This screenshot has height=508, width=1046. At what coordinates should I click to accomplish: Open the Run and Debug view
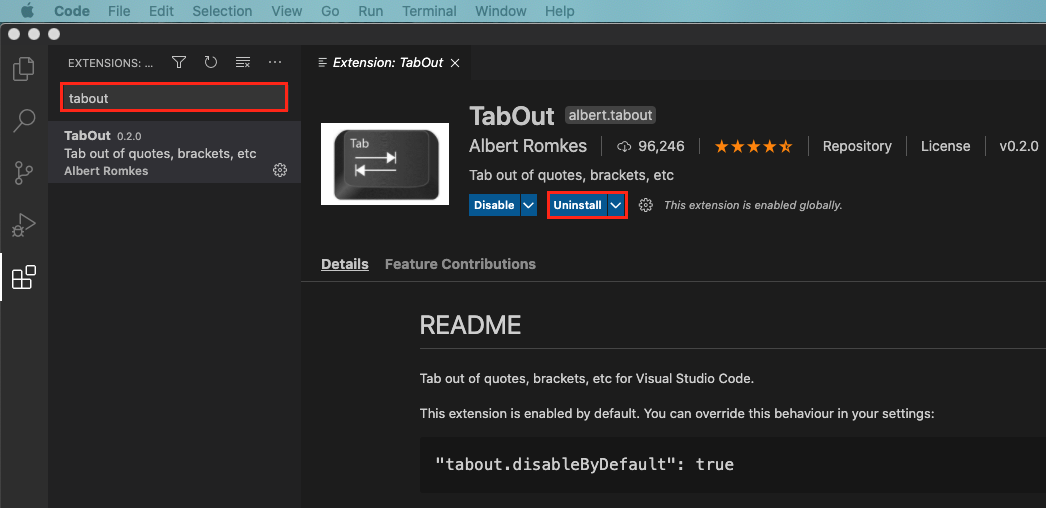24,225
